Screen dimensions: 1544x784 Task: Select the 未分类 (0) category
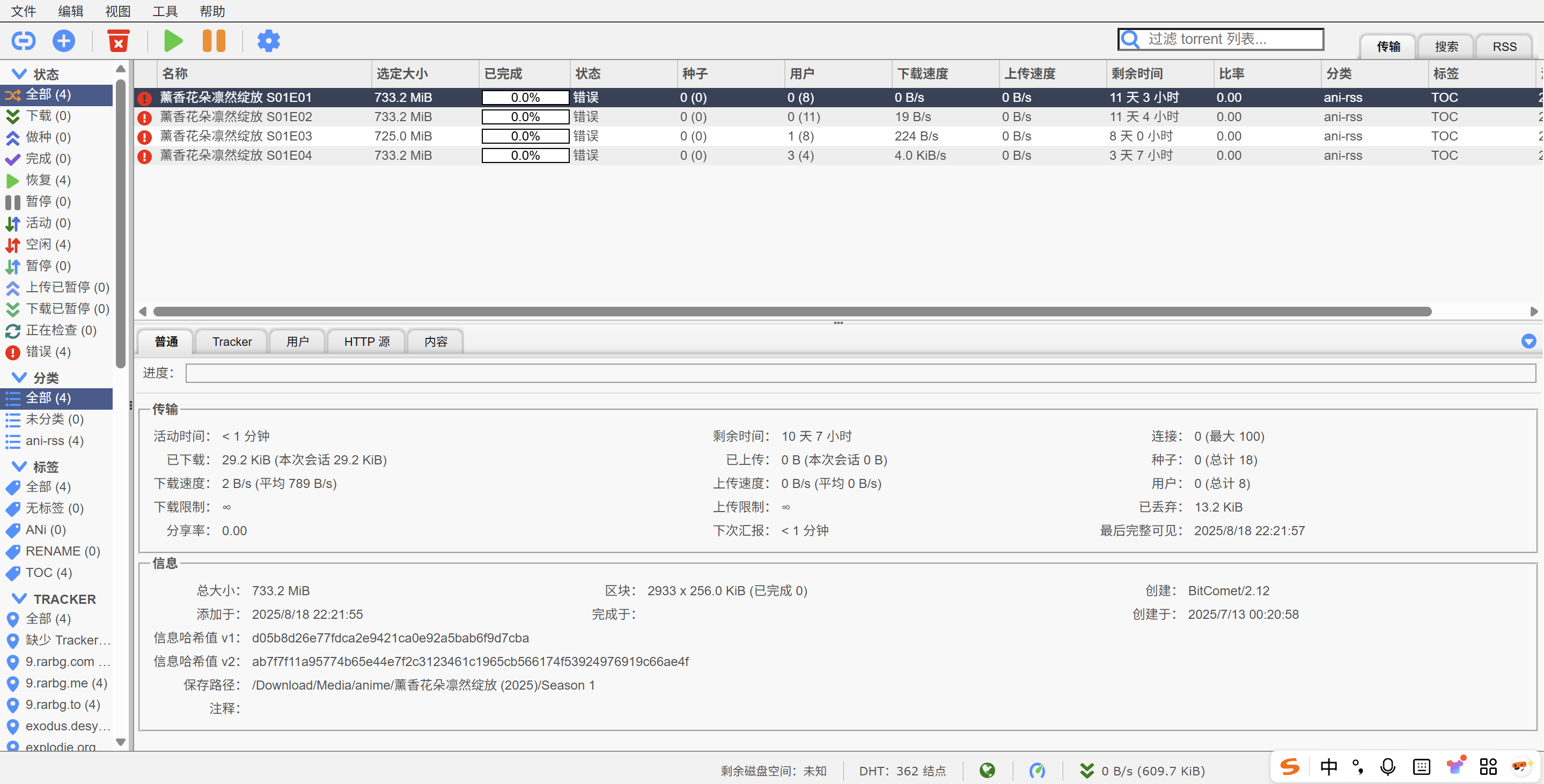(x=56, y=419)
